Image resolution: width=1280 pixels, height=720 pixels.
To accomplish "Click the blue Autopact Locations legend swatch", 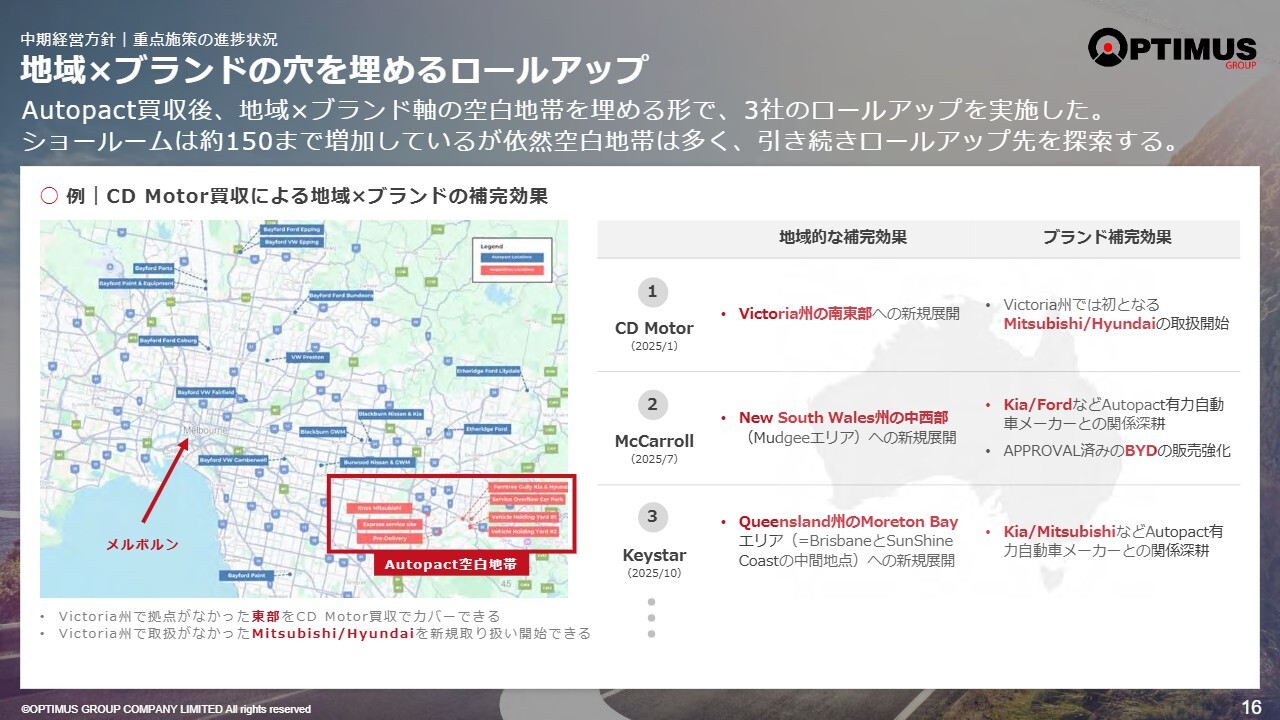I will click(511, 257).
